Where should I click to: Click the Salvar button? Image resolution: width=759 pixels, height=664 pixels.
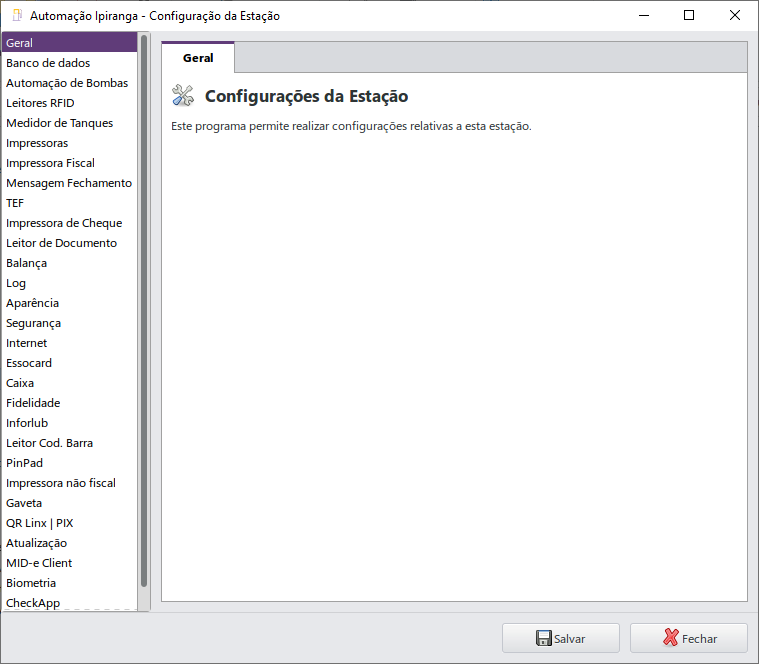(561, 638)
